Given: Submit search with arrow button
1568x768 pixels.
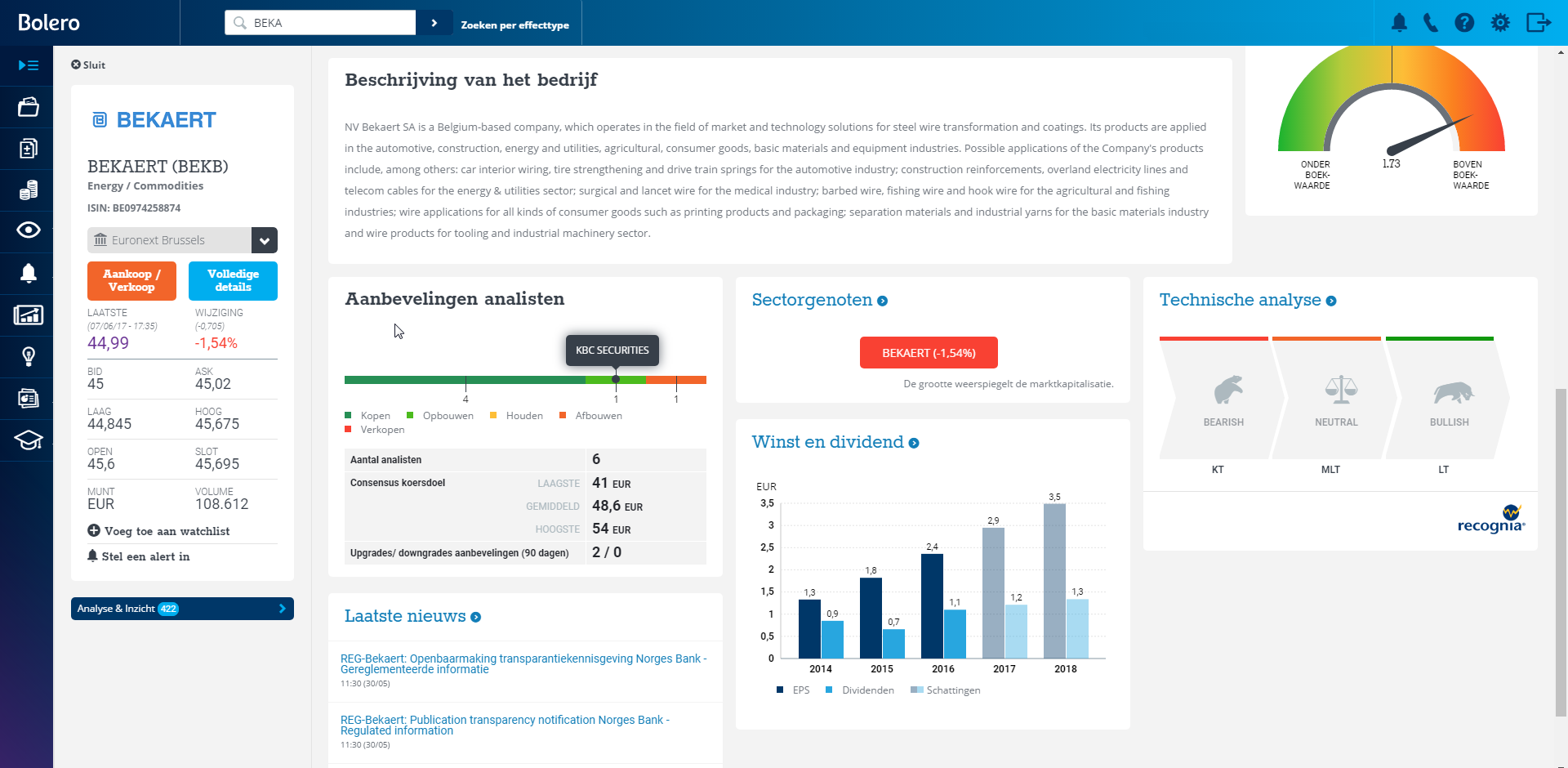Looking at the screenshot, I should (434, 23).
